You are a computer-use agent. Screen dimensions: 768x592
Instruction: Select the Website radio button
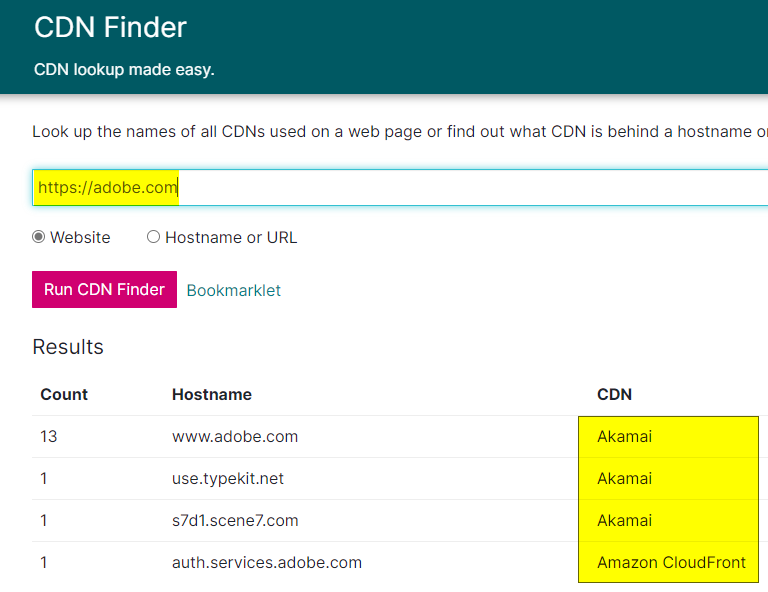(39, 237)
